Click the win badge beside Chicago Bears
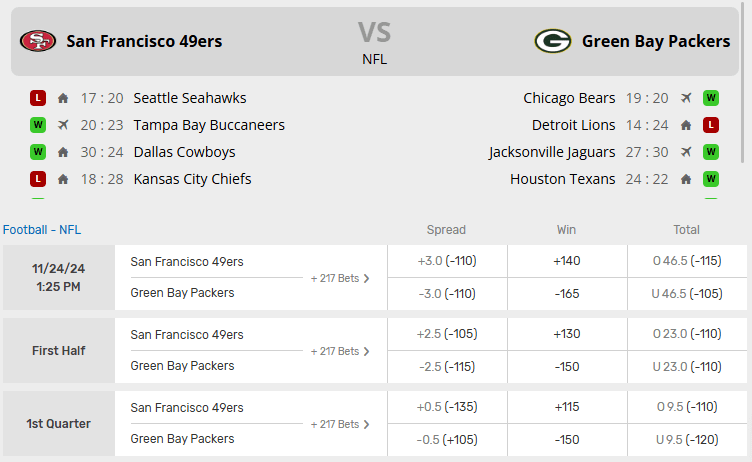The height and width of the screenshot is (462, 752). [711, 98]
